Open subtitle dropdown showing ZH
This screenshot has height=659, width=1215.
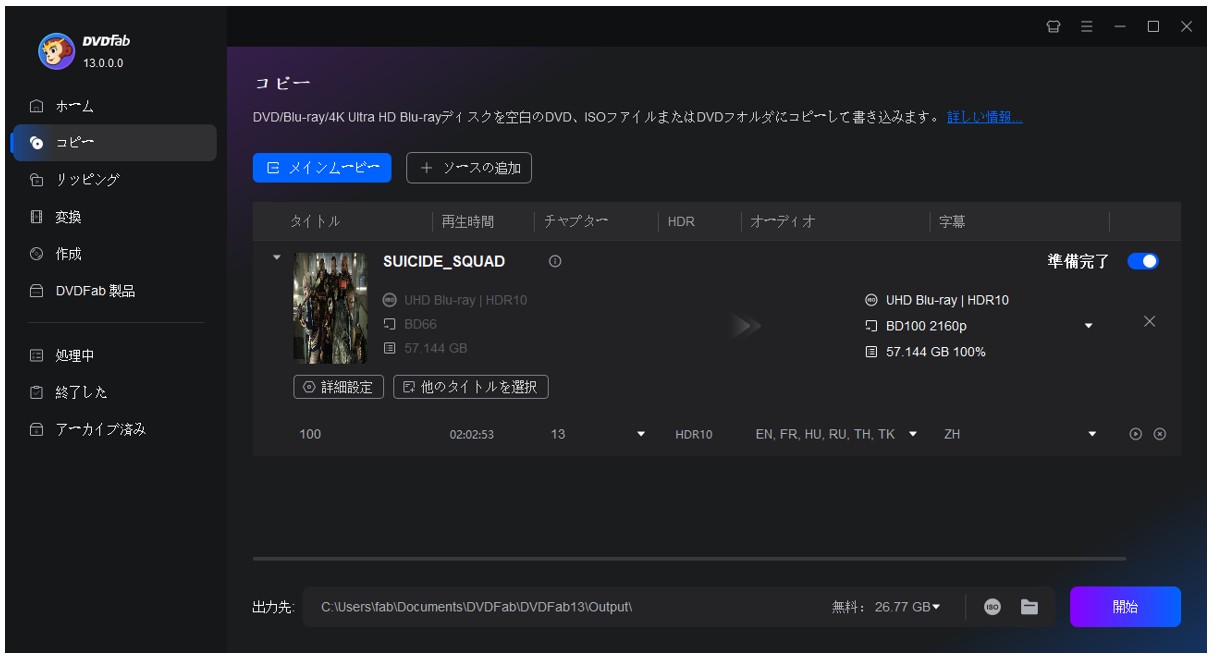(1092, 434)
